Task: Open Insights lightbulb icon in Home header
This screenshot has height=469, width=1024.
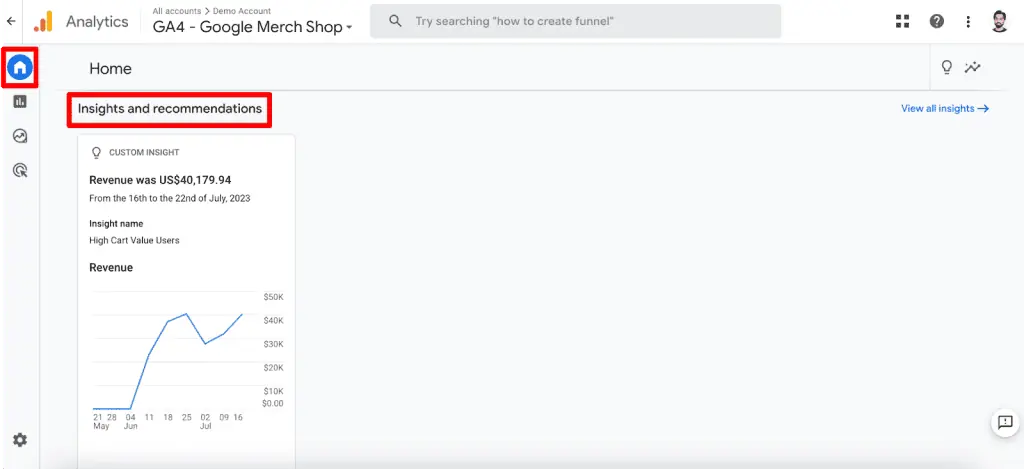Action: pos(946,68)
